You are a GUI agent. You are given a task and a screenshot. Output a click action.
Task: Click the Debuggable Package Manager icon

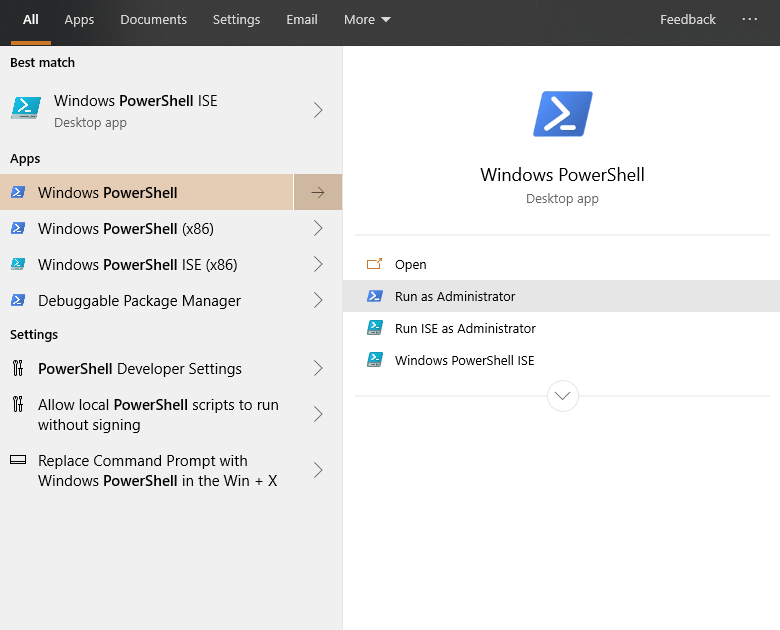[17, 300]
